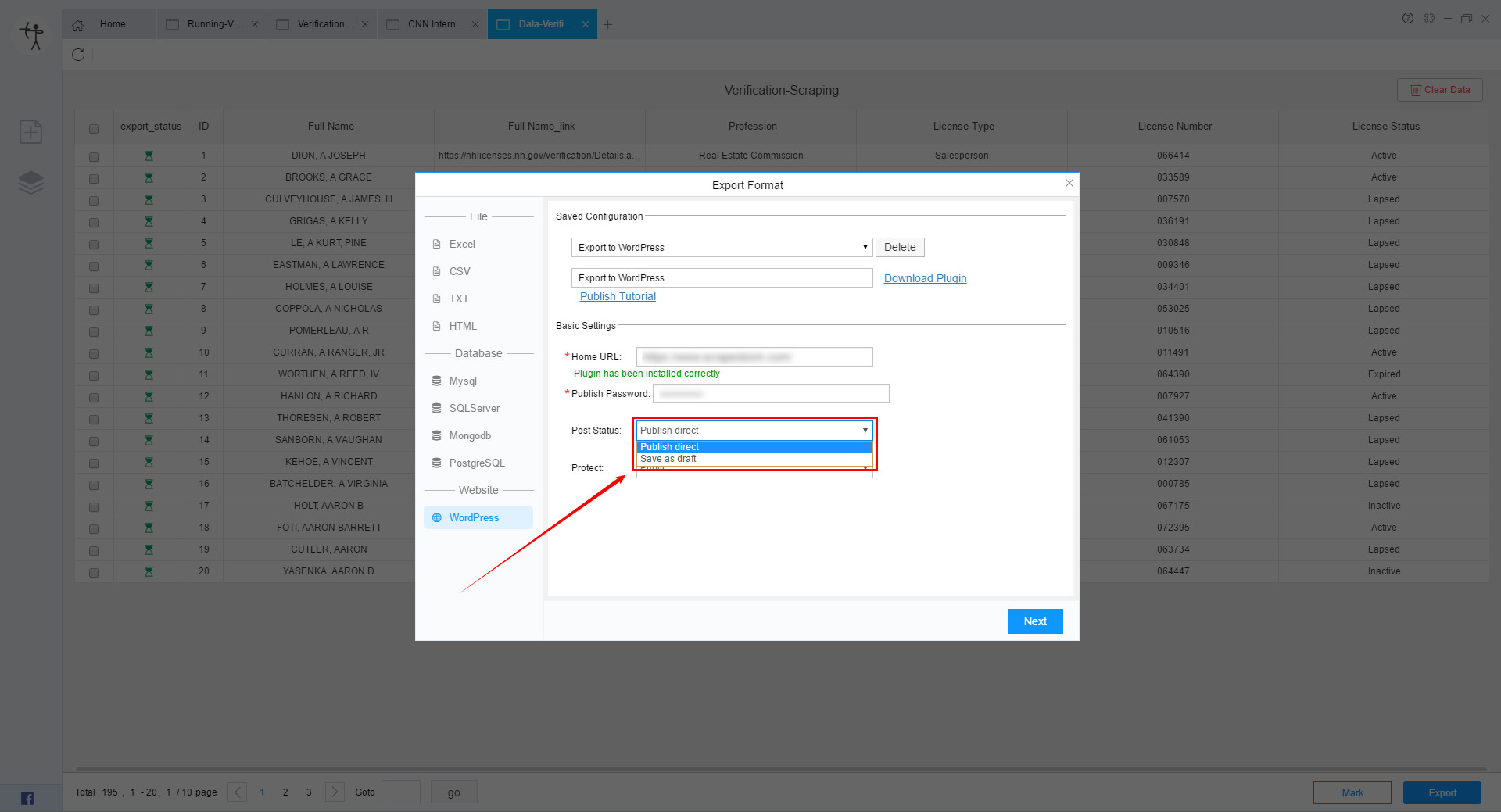Select SQLServer database export
Viewport: 1501px width, 812px height.
click(x=478, y=408)
